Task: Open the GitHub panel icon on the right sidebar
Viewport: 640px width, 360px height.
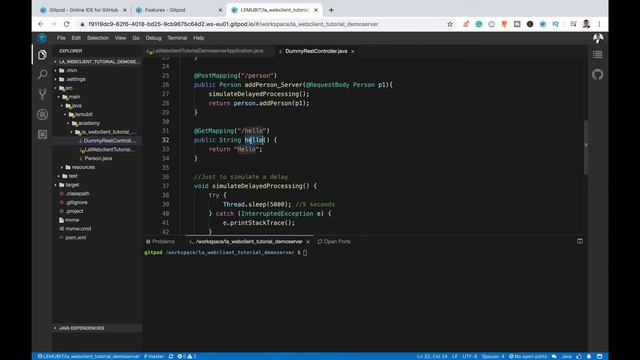Action: (598, 75)
